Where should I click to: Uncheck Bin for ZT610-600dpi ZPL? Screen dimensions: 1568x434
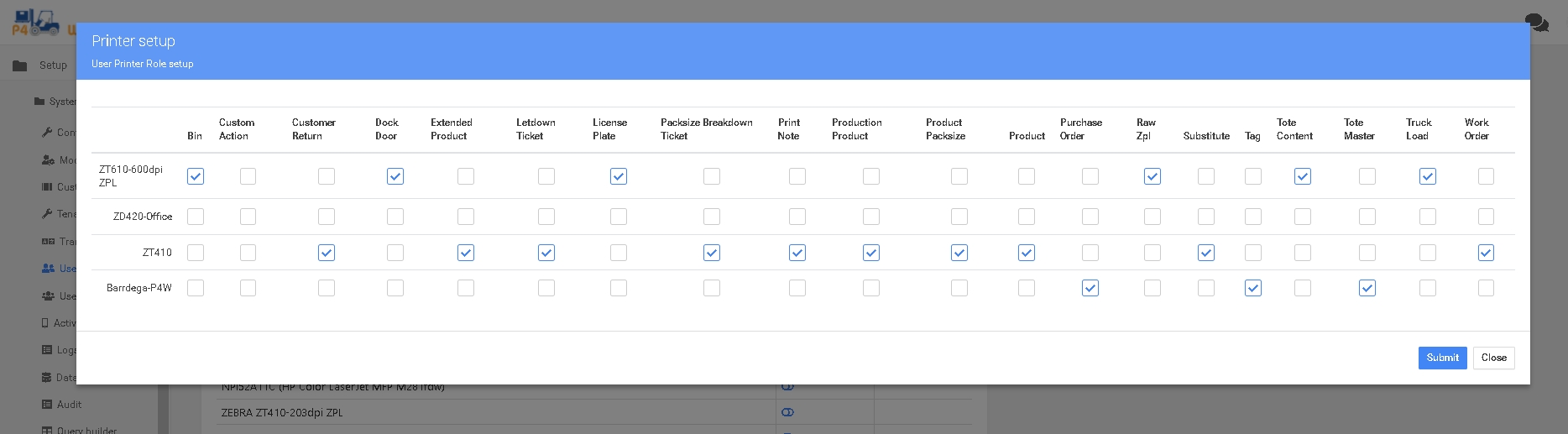196,176
